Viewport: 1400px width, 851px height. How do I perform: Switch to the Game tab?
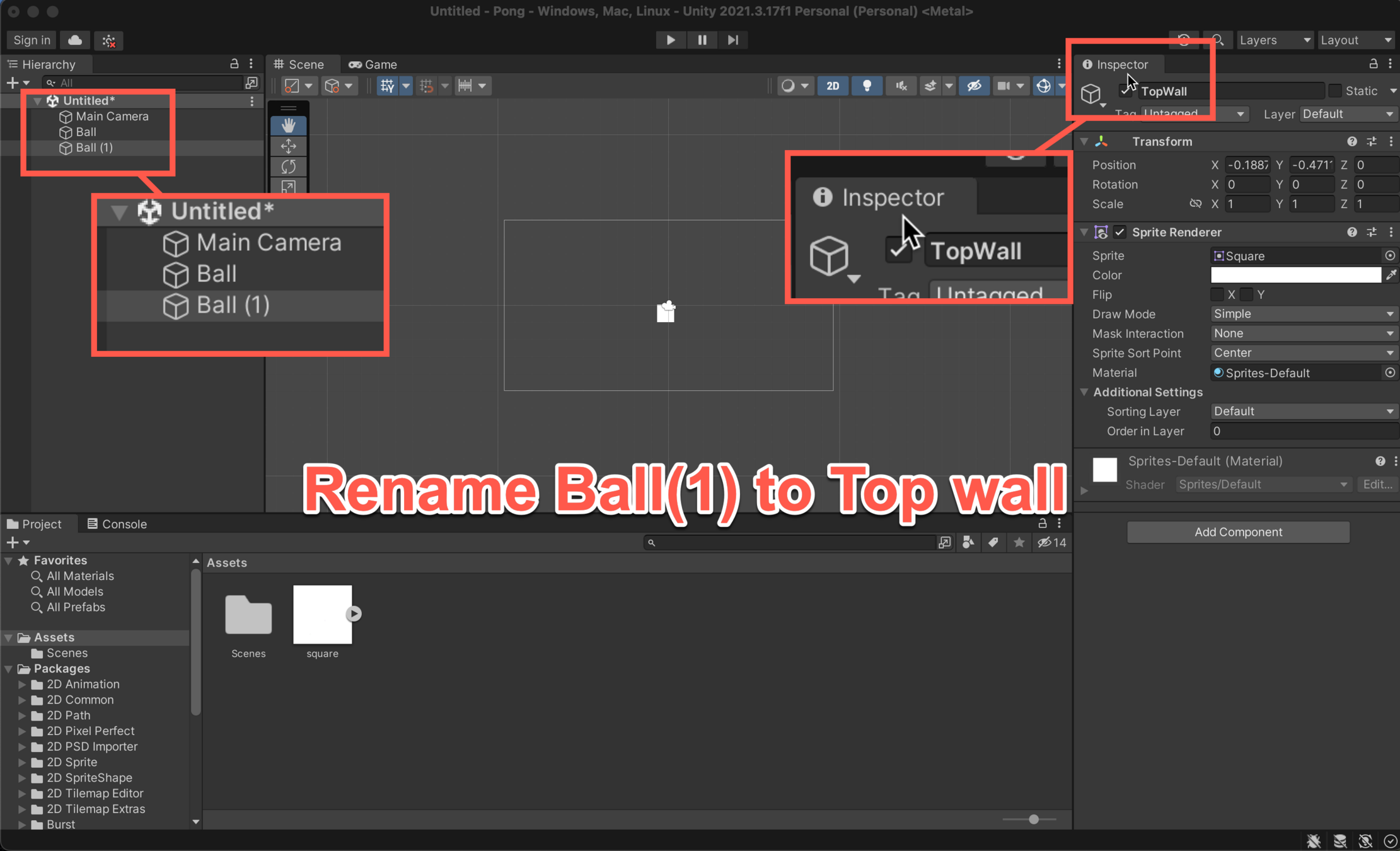click(x=373, y=64)
